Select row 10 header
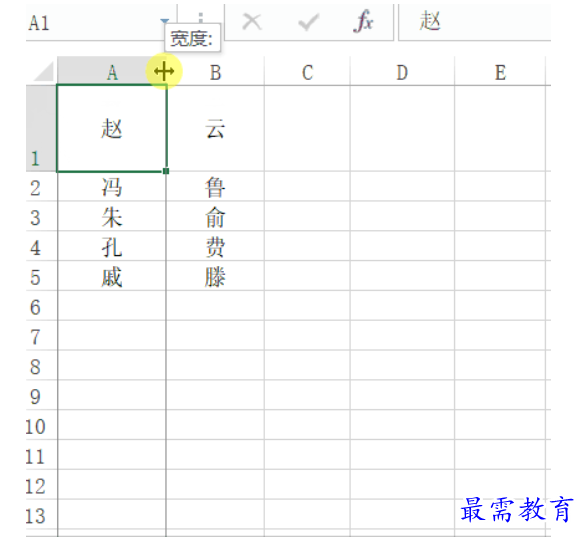582x541 pixels. pos(41,425)
